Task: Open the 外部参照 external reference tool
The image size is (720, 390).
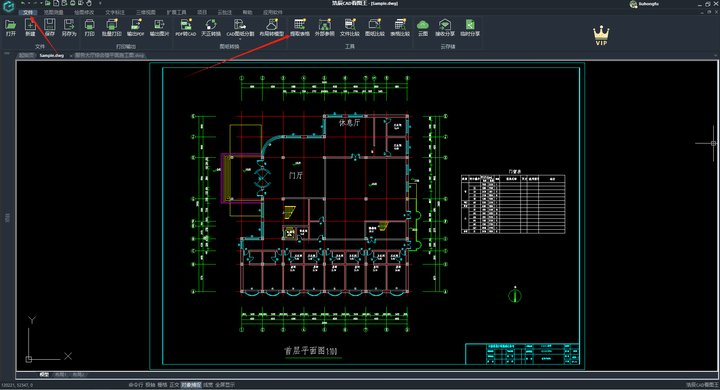Action: (325, 28)
